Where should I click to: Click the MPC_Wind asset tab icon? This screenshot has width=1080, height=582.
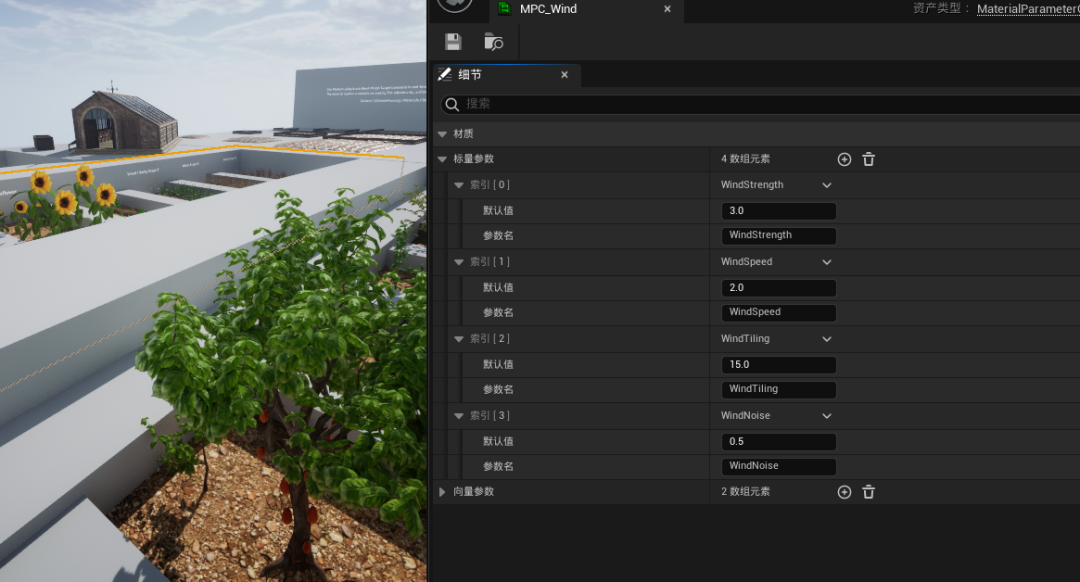(504, 8)
